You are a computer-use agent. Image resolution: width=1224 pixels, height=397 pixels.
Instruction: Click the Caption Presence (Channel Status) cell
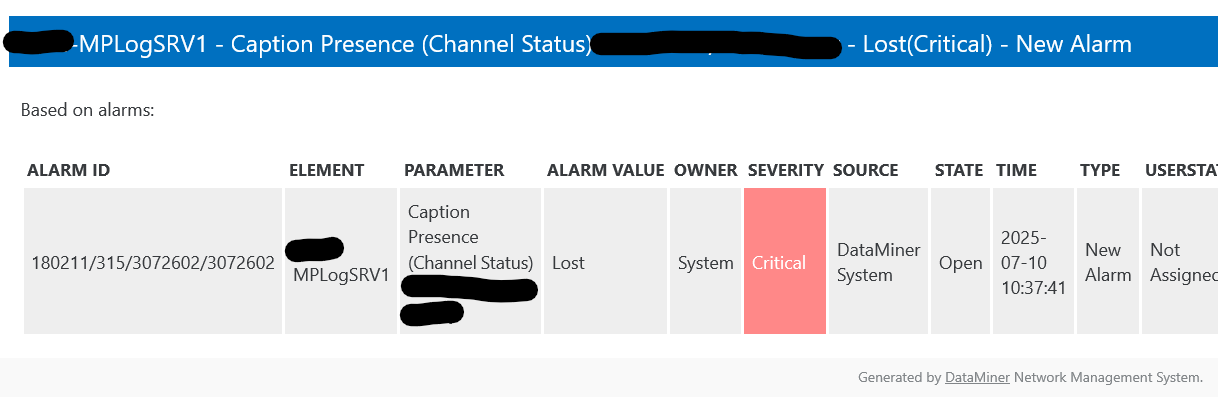click(x=471, y=261)
